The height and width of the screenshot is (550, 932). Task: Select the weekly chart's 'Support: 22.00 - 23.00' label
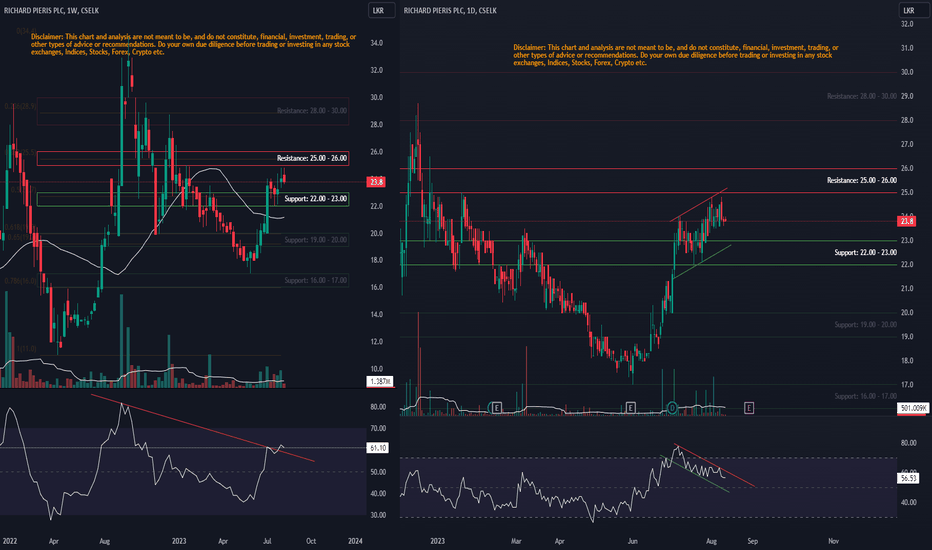pos(316,199)
